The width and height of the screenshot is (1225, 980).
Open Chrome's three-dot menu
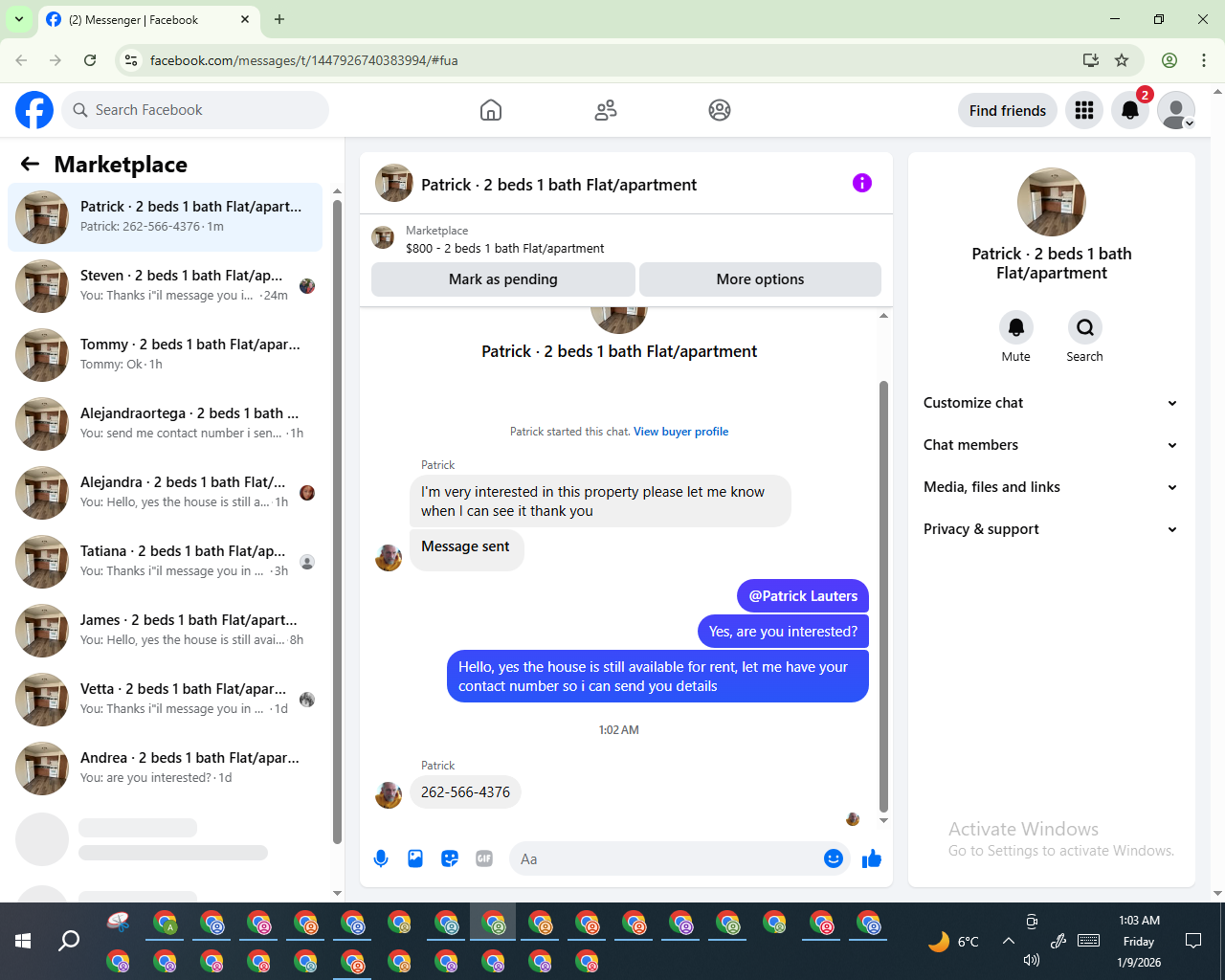pos(1204,60)
